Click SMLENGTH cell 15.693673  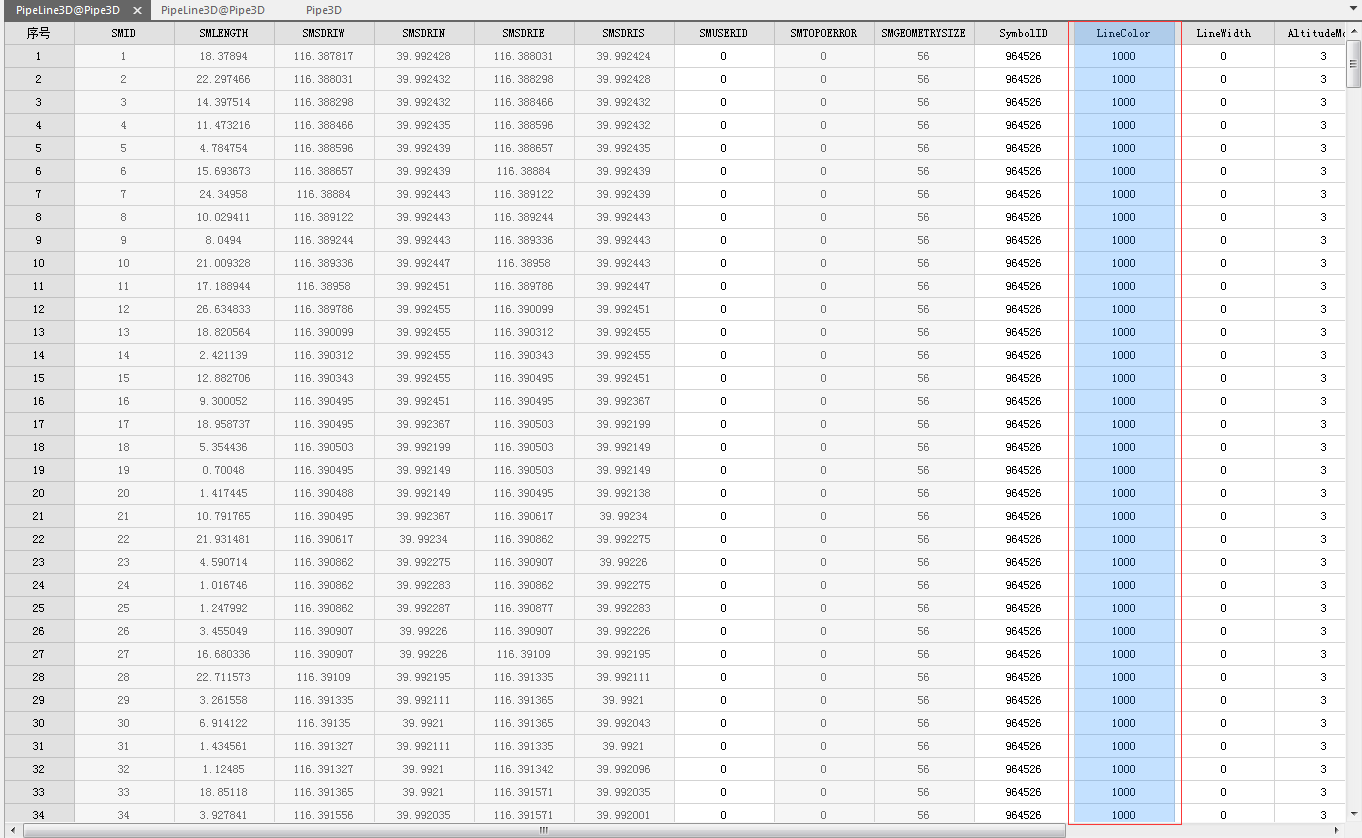pos(224,171)
